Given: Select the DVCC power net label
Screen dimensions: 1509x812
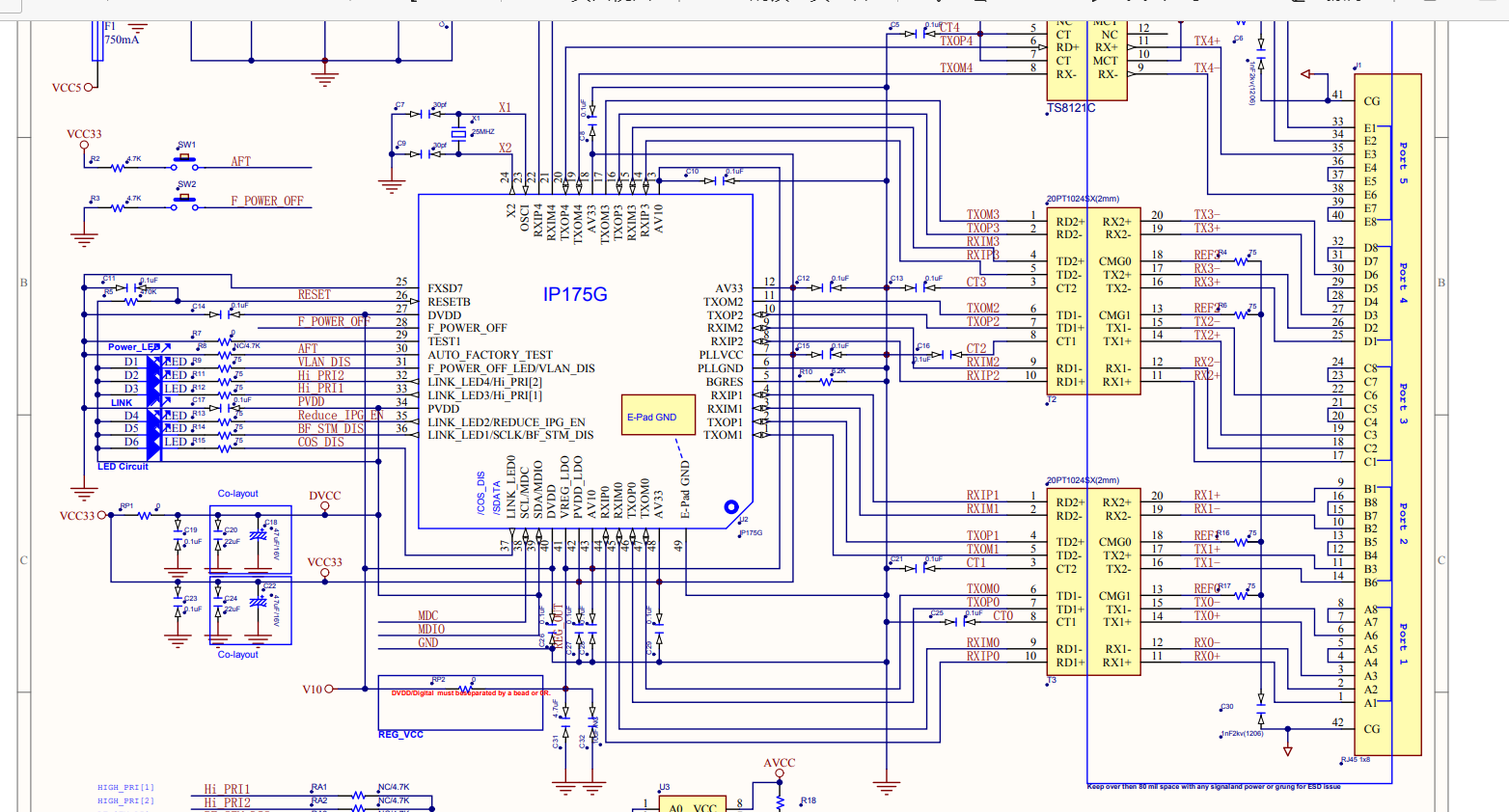Looking at the screenshot, I should (x=325, y=496).
